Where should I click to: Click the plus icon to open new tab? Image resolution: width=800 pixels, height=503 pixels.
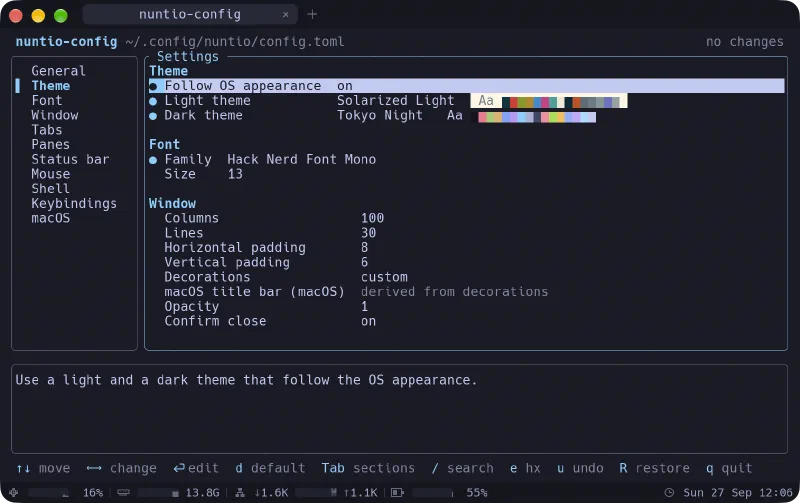click(312, 14)
